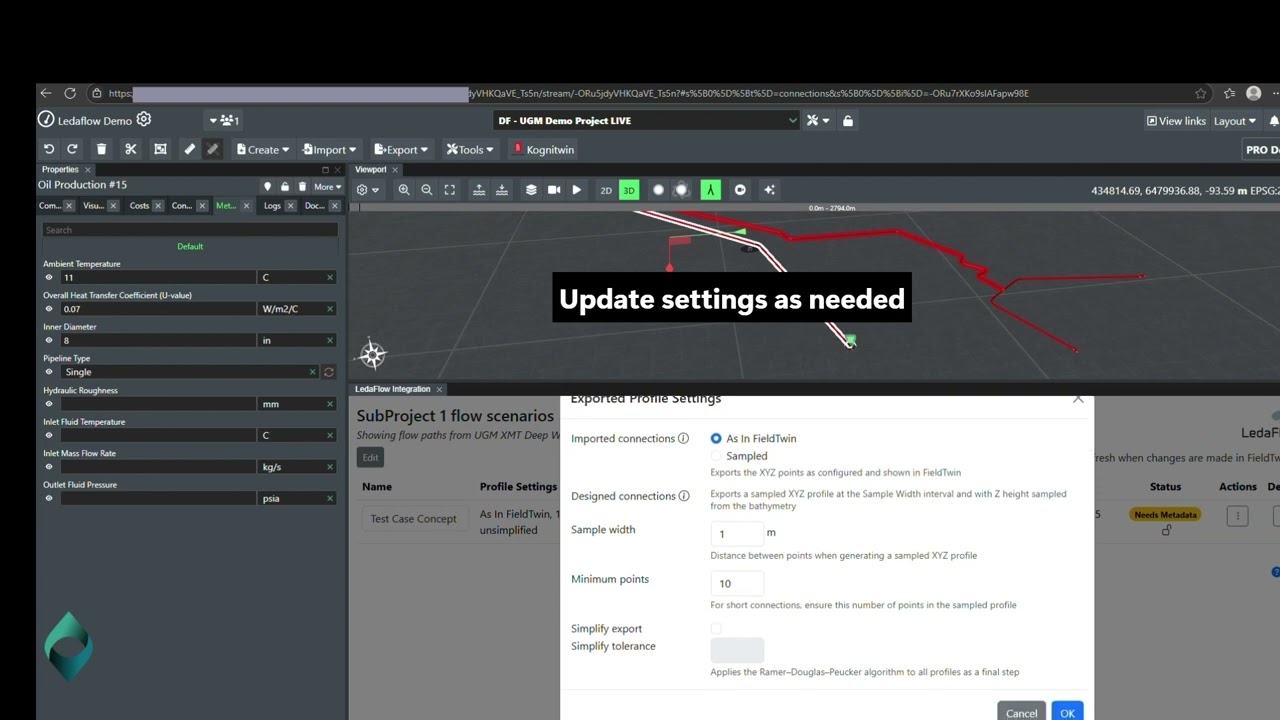1280x720 pixels.
Task: Toggle visibility eye for Ambient Temperature
Action: coord(49,277)
